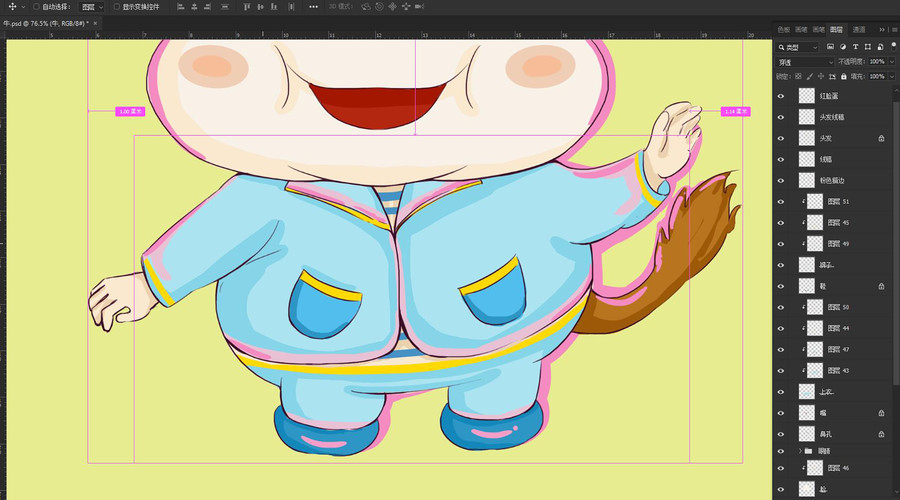Select the 牛.psd document tab

coord(46,24)
